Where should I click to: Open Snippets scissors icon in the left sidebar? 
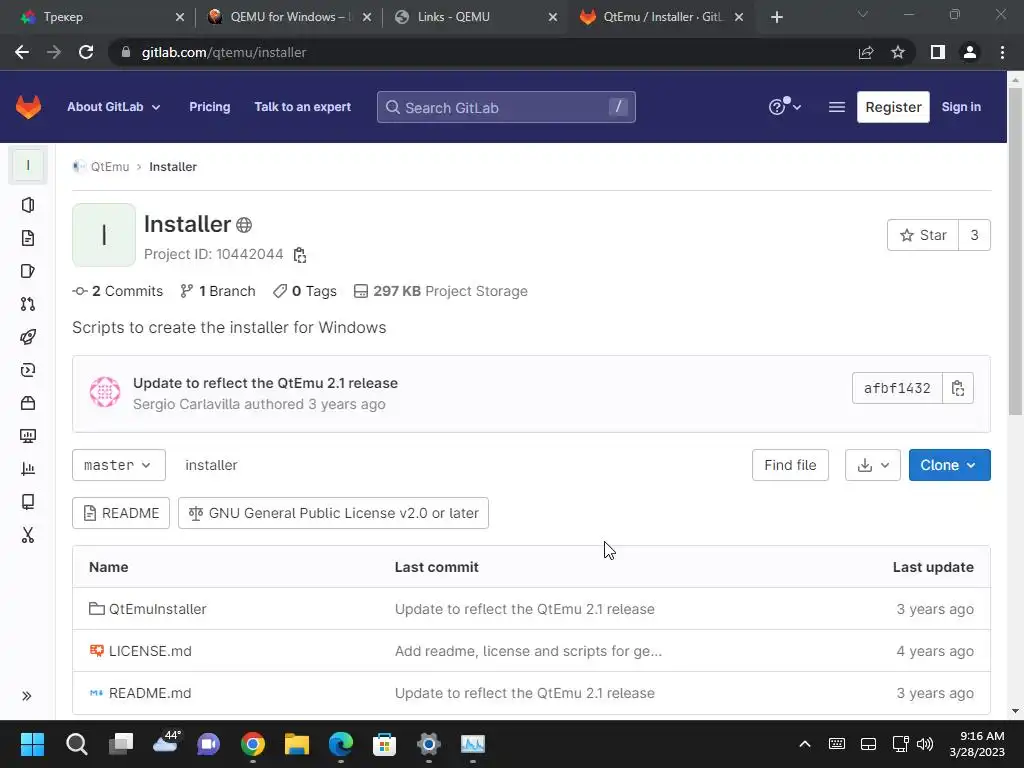point(27,536)
